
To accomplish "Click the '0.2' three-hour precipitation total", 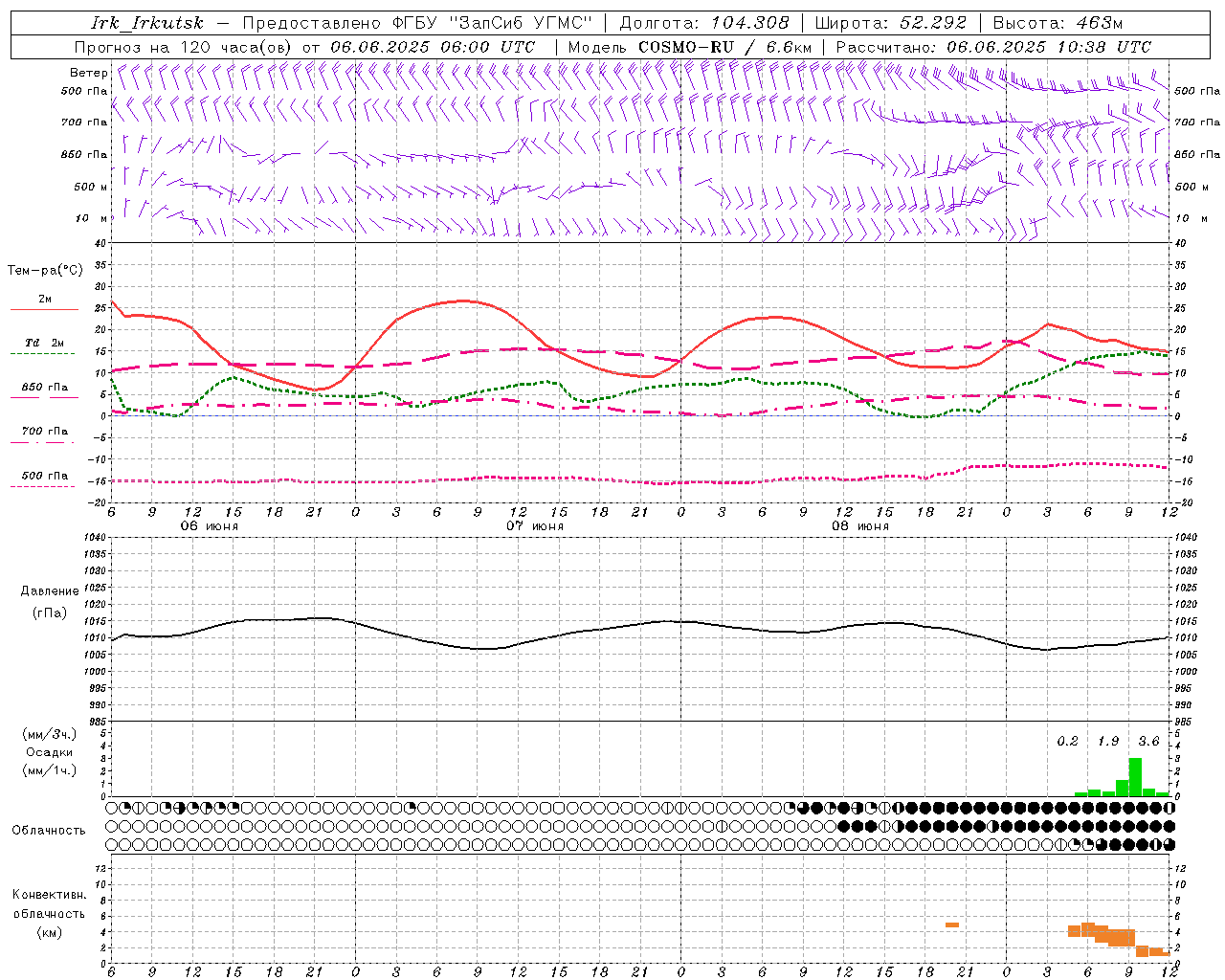I will (1067, 742).
